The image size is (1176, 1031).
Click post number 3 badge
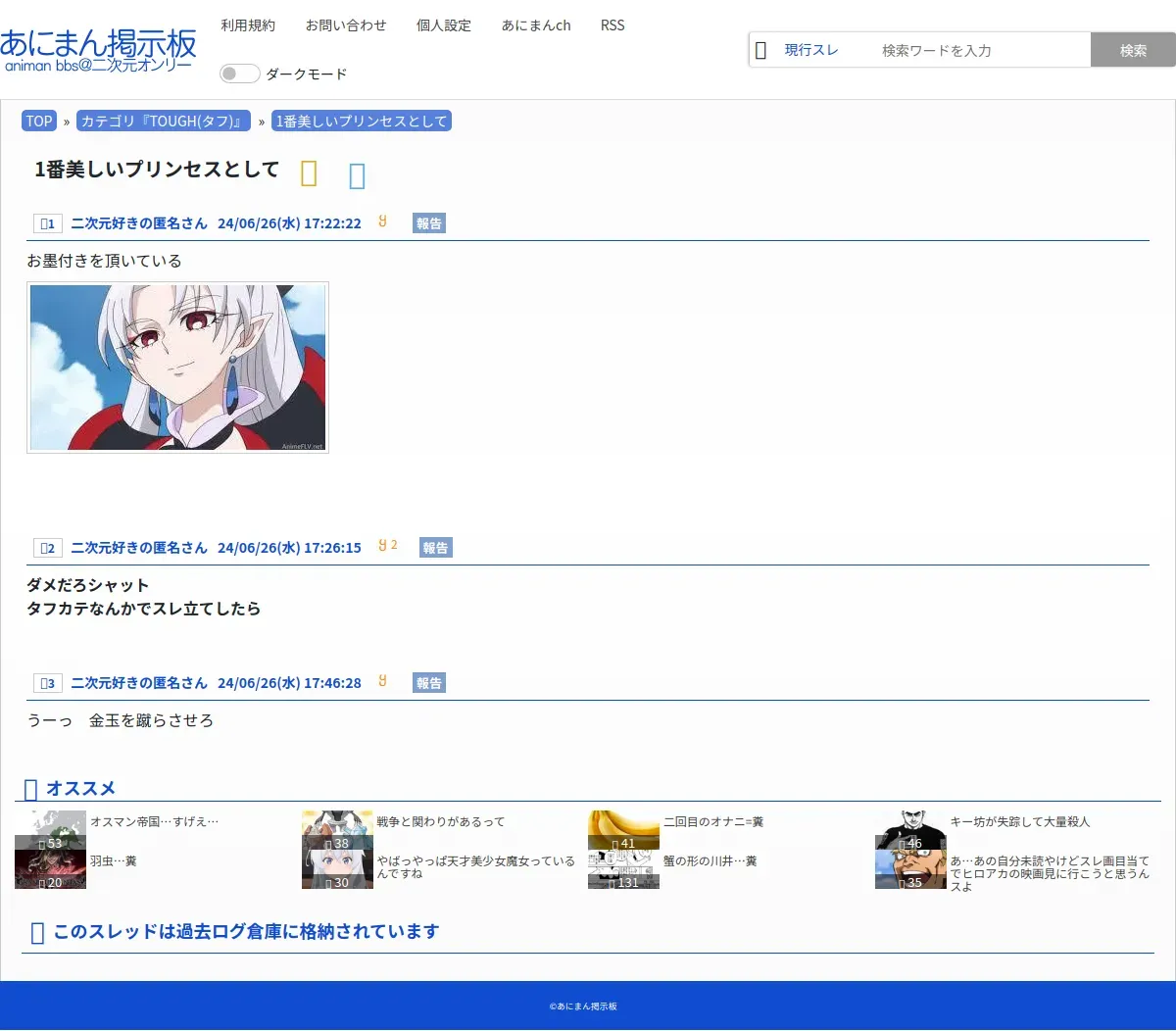[x=47, y=683]
